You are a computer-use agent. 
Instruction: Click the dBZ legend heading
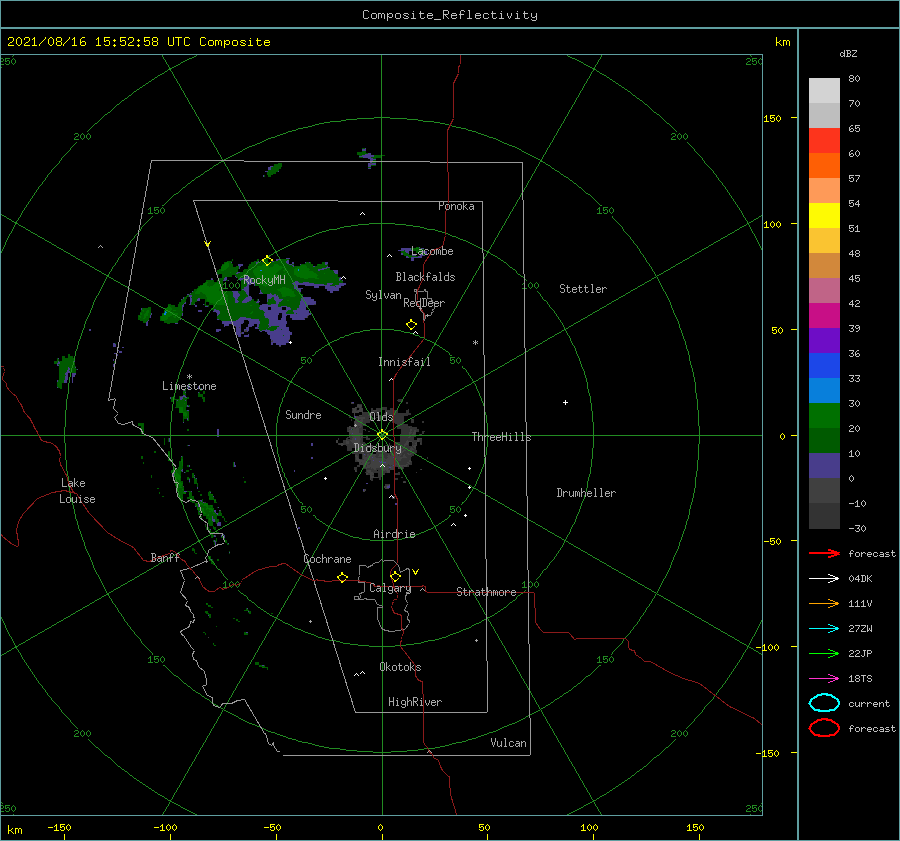coord(848,53)
